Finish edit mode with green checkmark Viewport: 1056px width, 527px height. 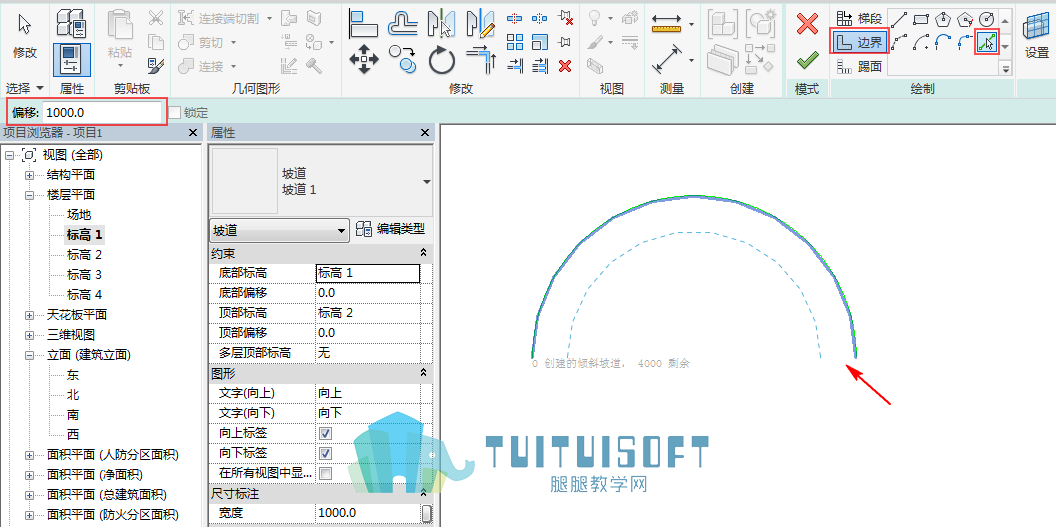(x=807, y=61)
